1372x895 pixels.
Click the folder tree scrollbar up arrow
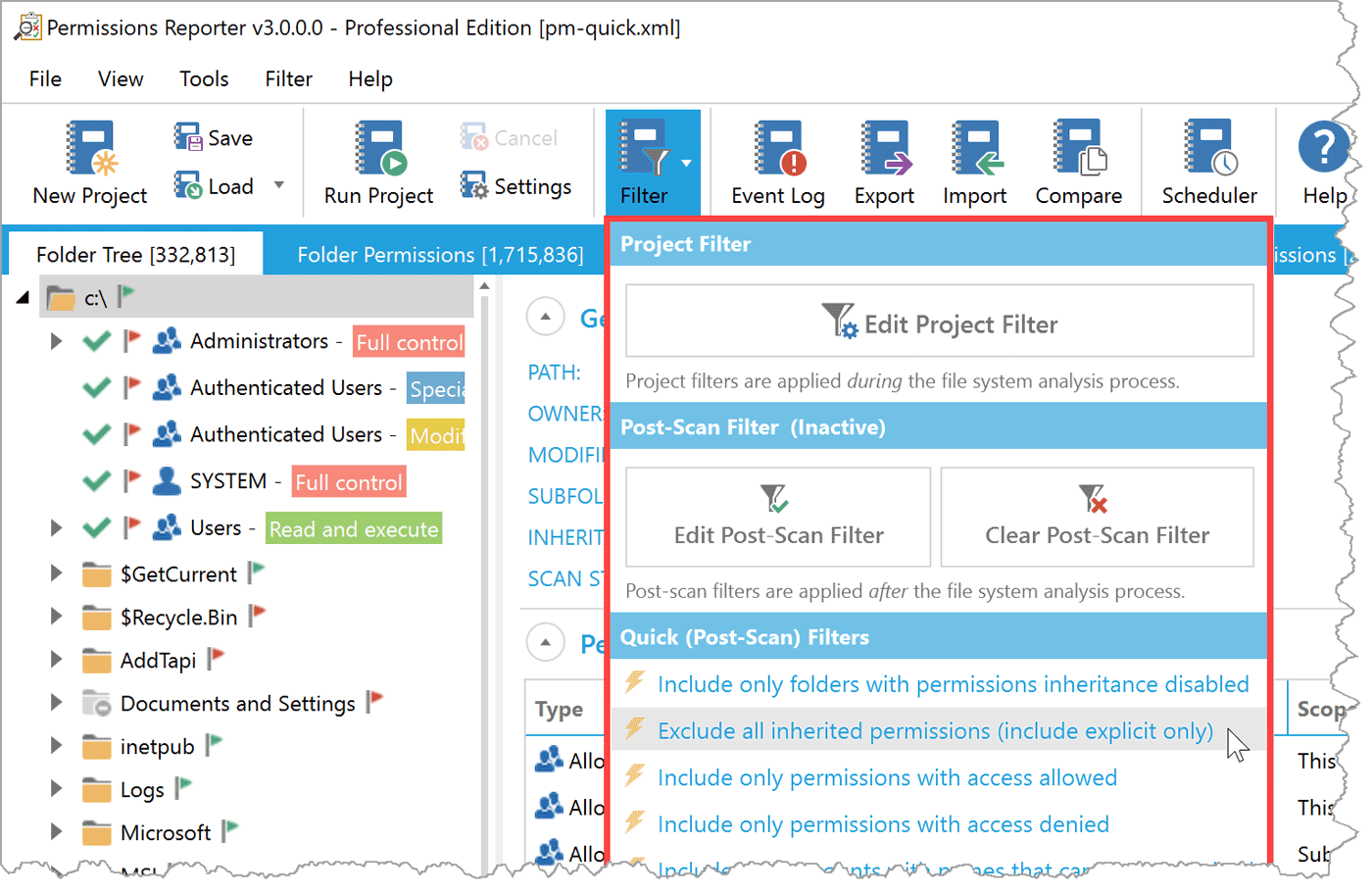coord(484,286)
